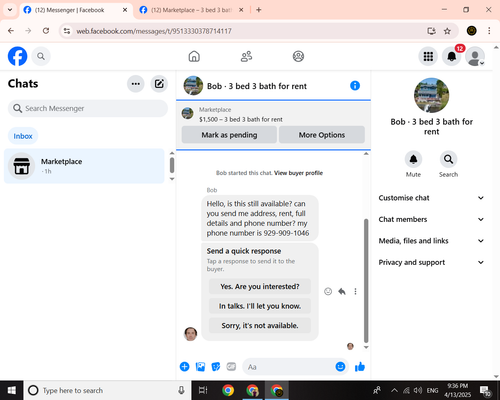500x400 pixels.
Task: Send quick response Sorry, it's not available.
Action: pos(260,325)
